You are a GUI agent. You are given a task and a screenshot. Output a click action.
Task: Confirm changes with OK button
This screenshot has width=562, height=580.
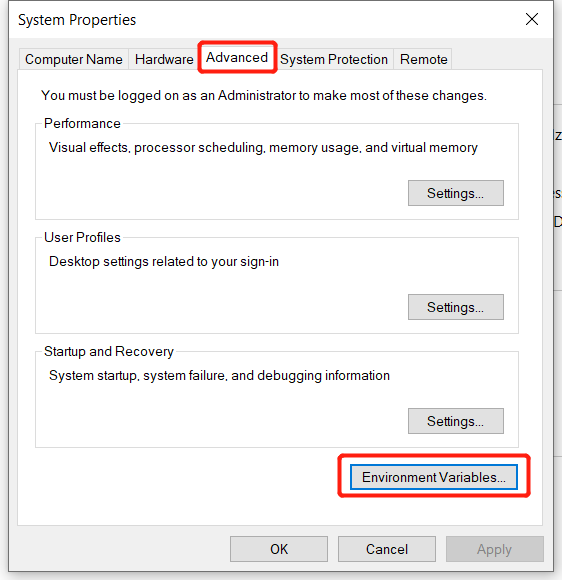coord(279,549)
